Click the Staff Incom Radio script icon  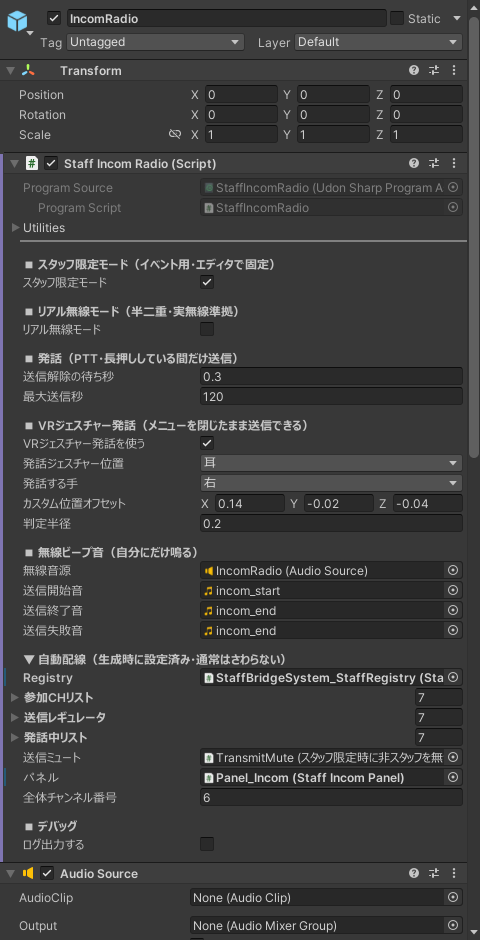pos(32,163)
